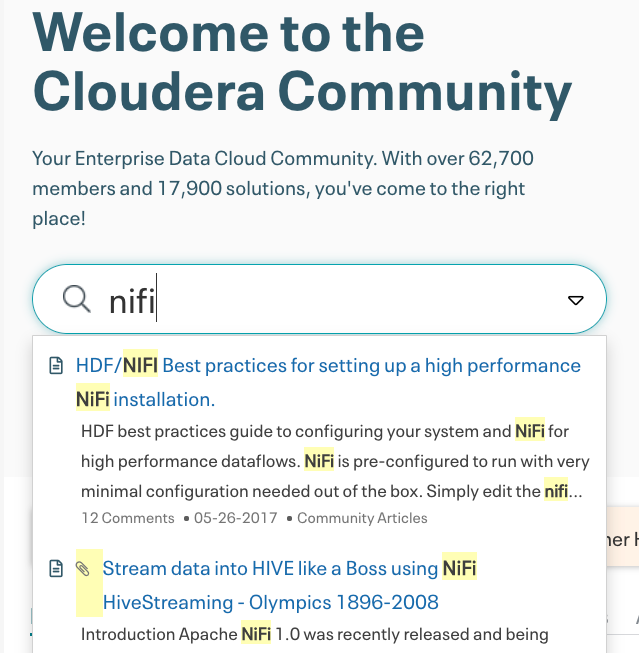The height and width of the screenshot is (653, 639).
Task: Click the paperclip attachment icon
Action: 82,568
